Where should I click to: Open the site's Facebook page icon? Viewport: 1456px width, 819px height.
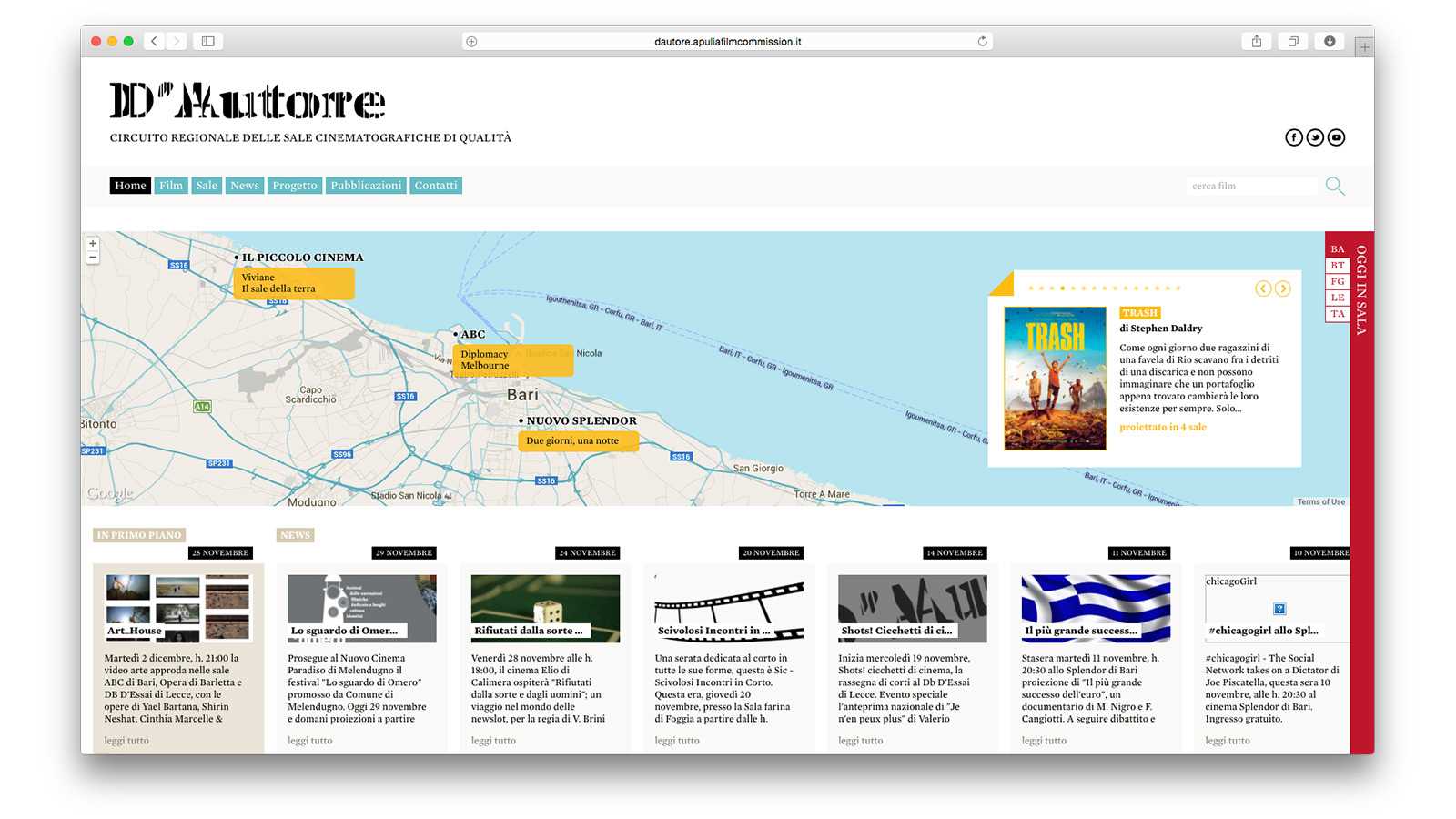point(1293,137)
